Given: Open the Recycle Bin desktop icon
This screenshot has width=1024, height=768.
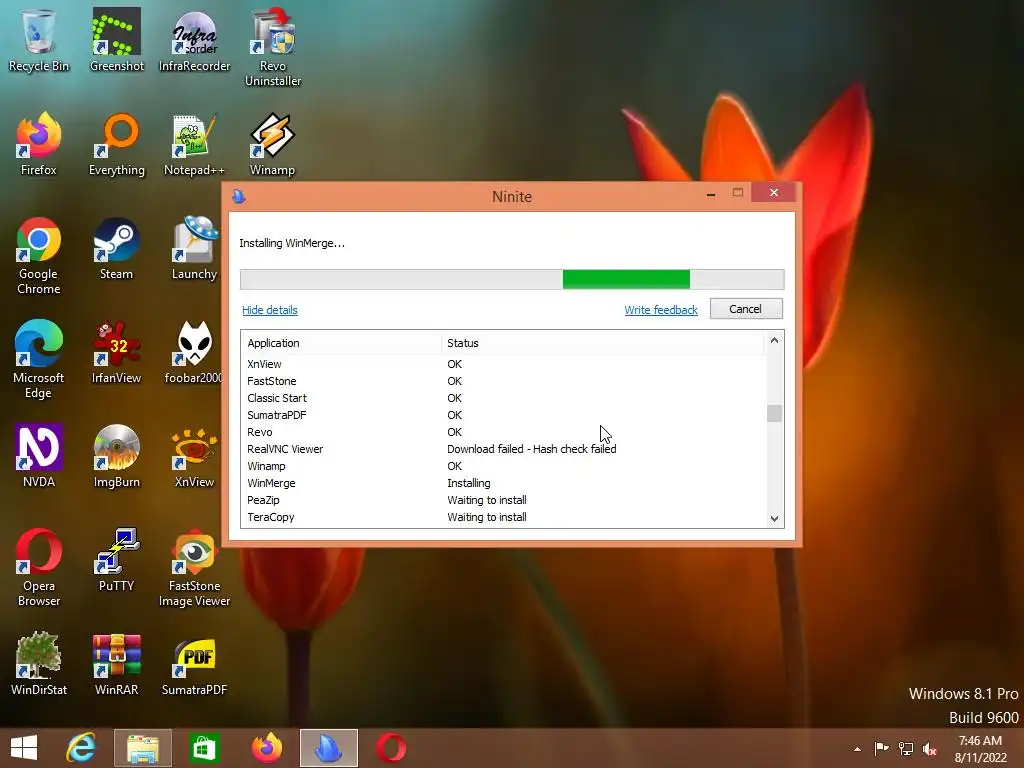Looking at the screenshot, I should (39, 39).
